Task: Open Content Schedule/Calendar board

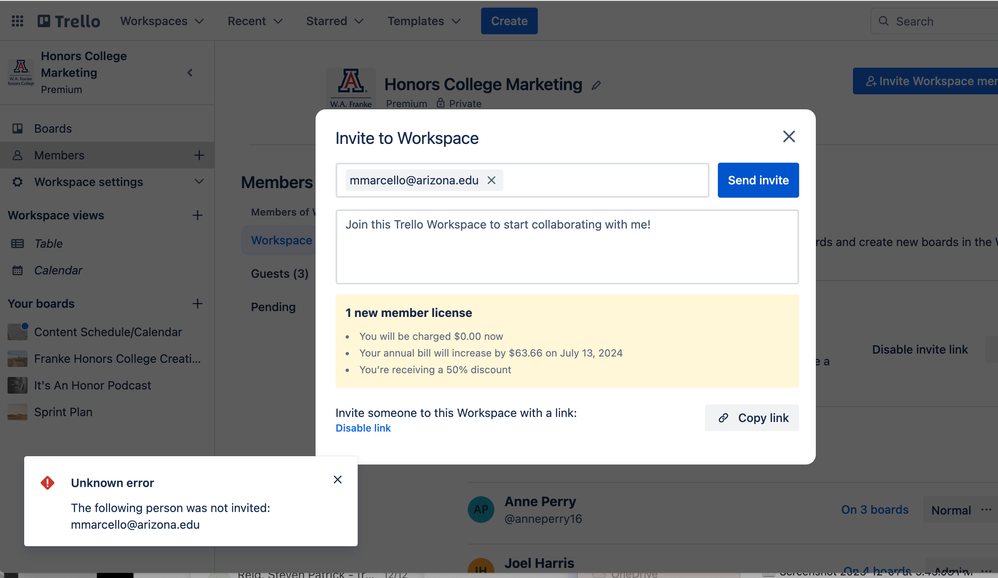Action: (108, 332)
